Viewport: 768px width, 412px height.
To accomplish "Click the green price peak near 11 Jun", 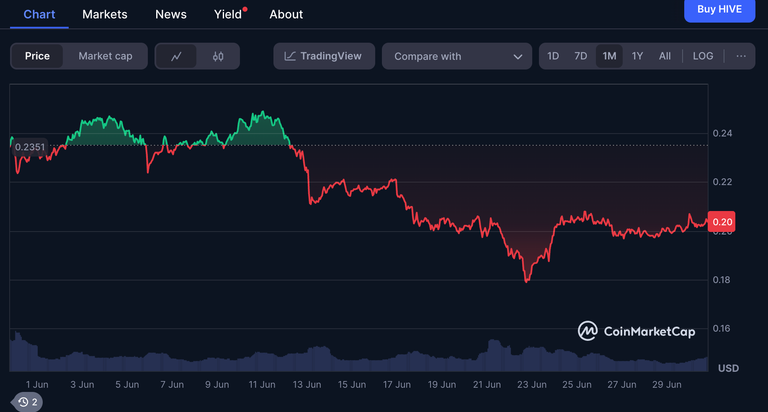I will coord(263,113).
